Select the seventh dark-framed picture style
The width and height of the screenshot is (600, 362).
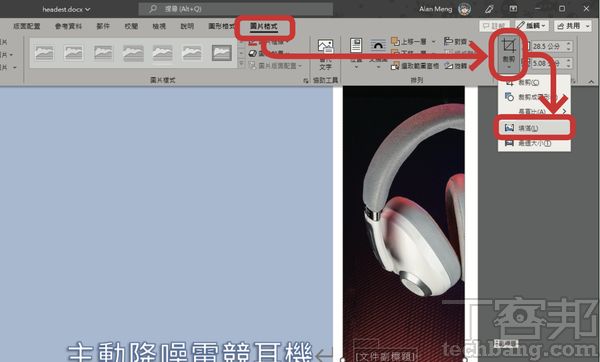222,53
